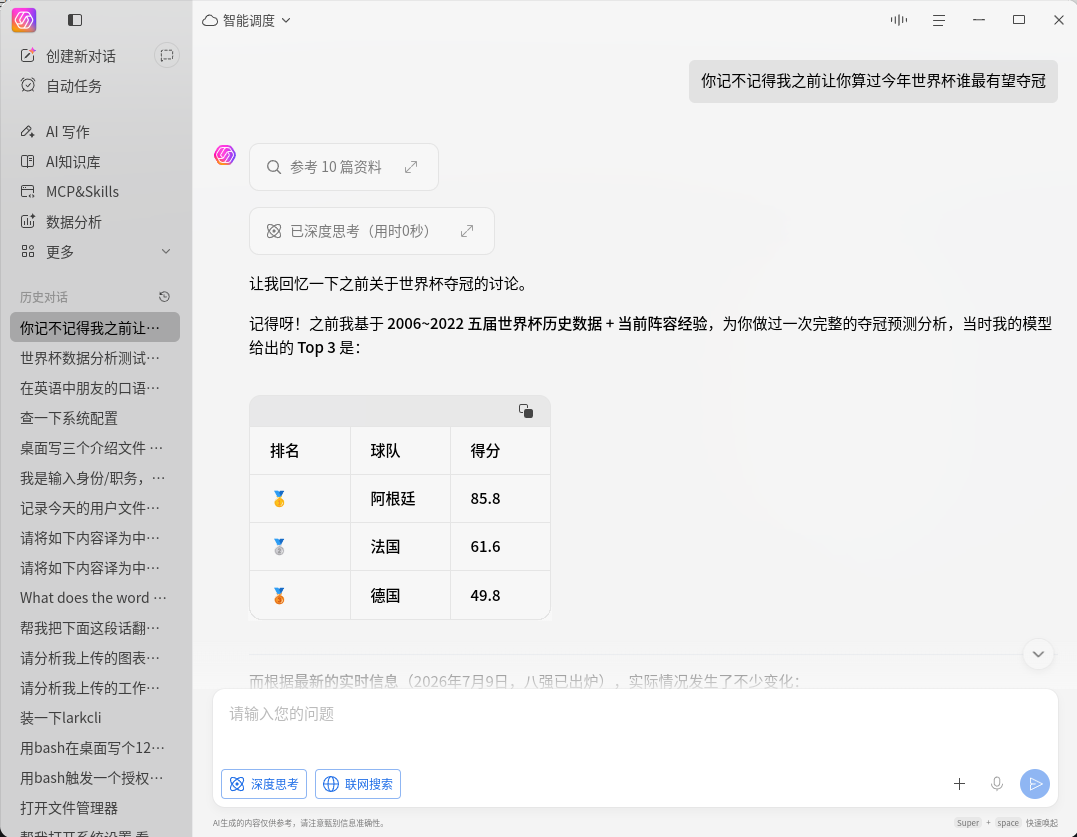This screenshot has width=1077, height=837.
Task: Click the history clock icon beside 历史对话
Action: (x=164, y=297)
